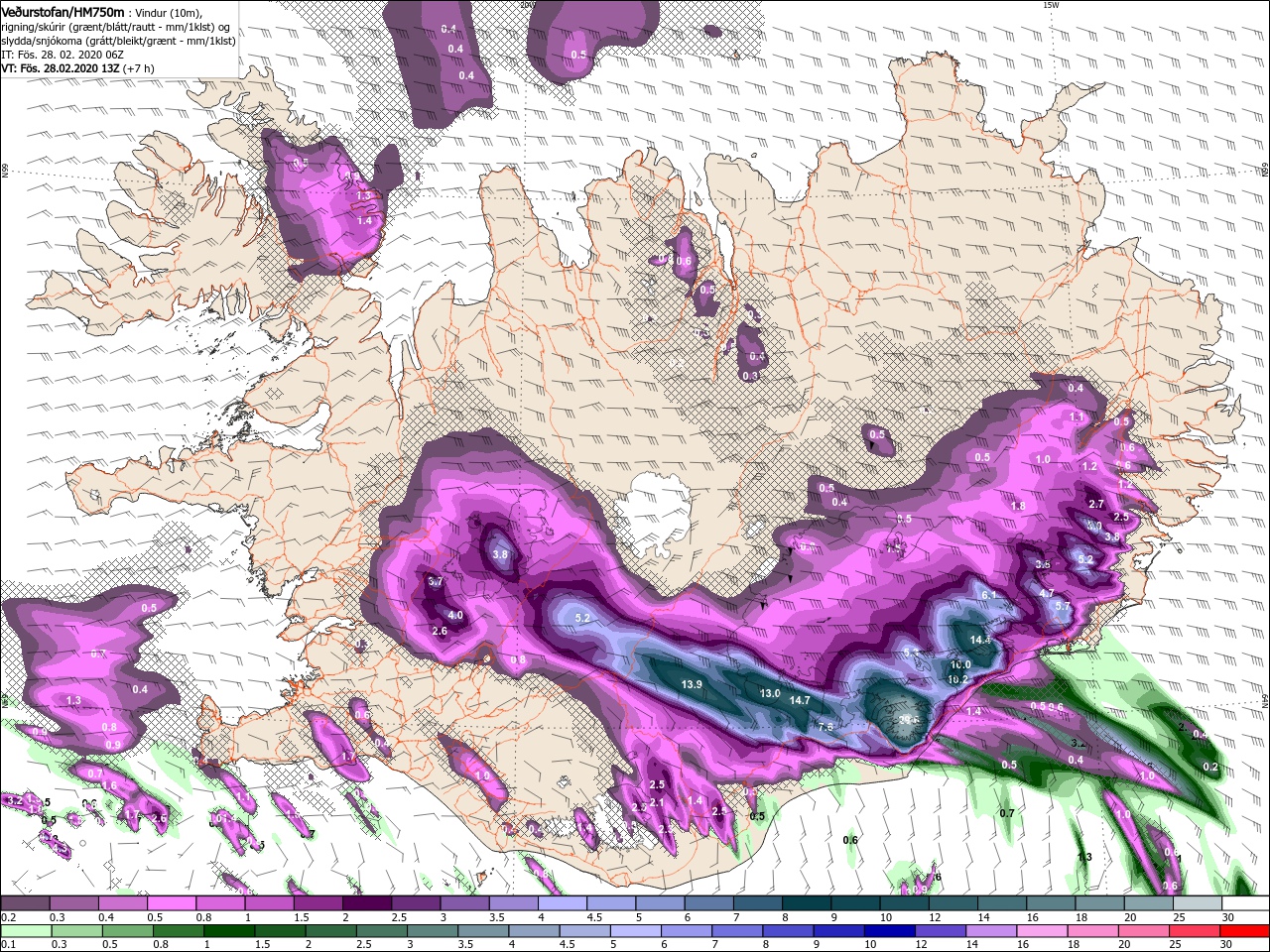Image resolution: width=1270 pixels, height=952 pixels.
Task: Click the 3.7 precipitation value
Action: click(x=436, y=581)
